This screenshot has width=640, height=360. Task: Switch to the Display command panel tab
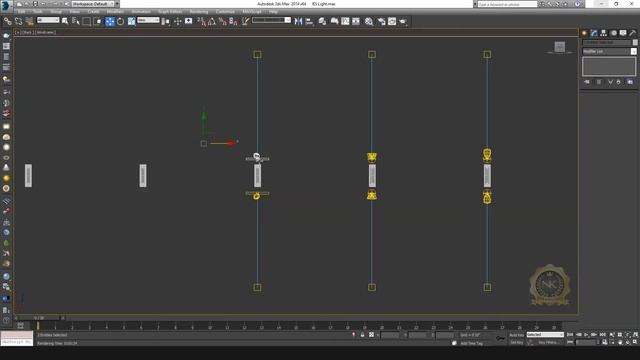623,33
